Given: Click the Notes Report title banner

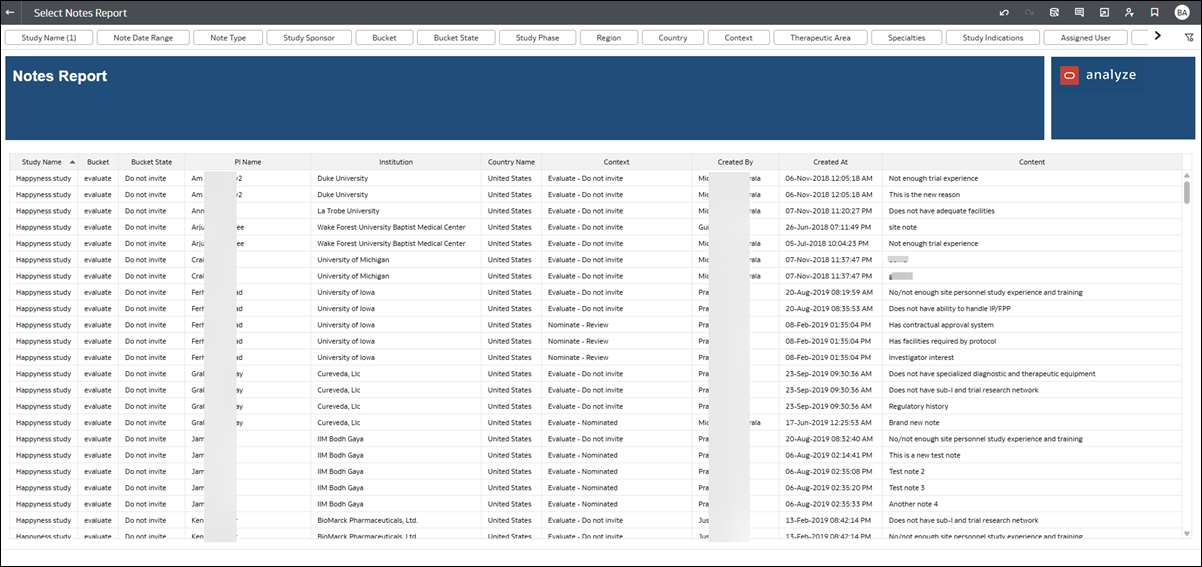Looking at the screenshot, I should (525, 98).
